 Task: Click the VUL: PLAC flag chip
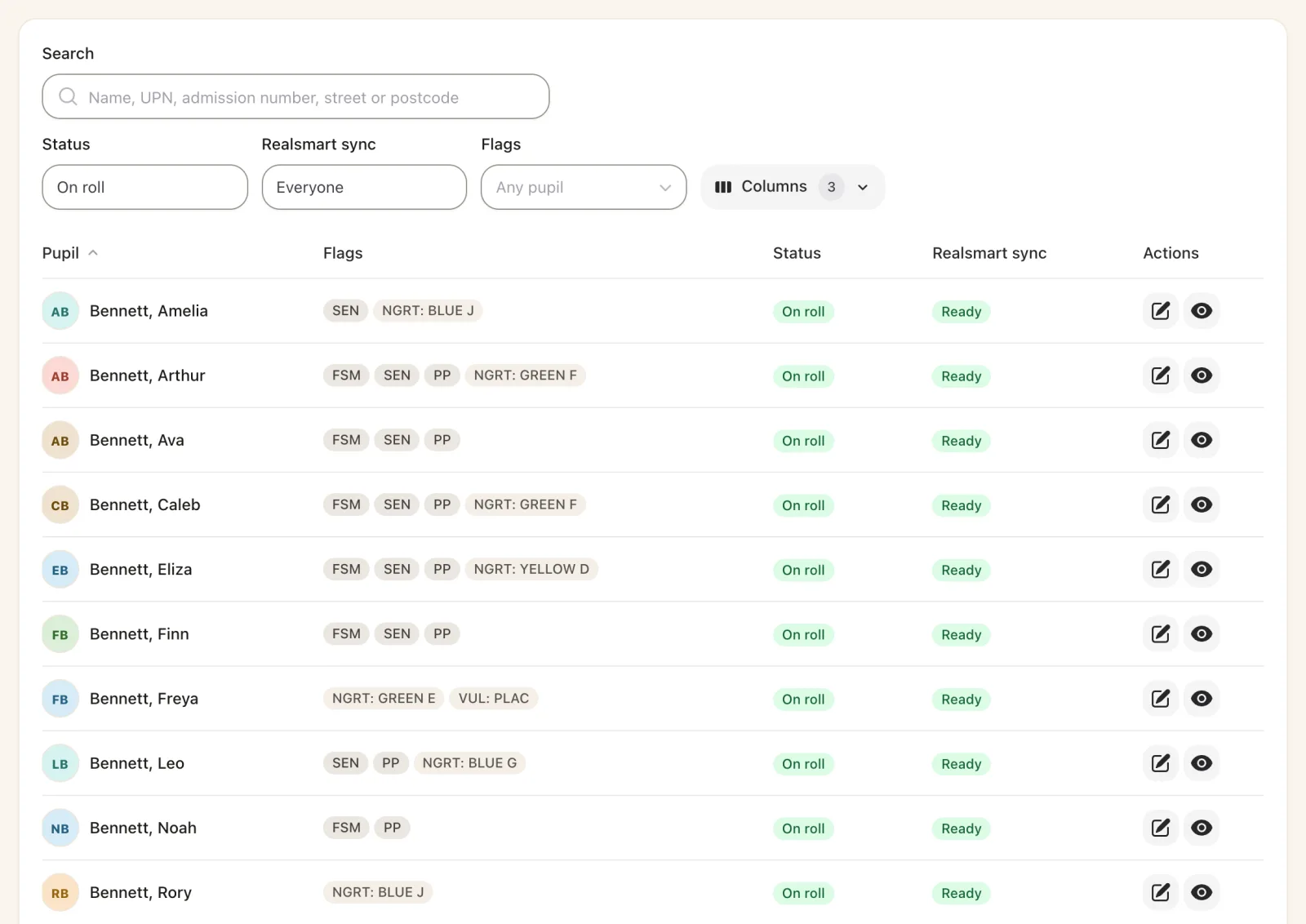click(x=494, y=699)
